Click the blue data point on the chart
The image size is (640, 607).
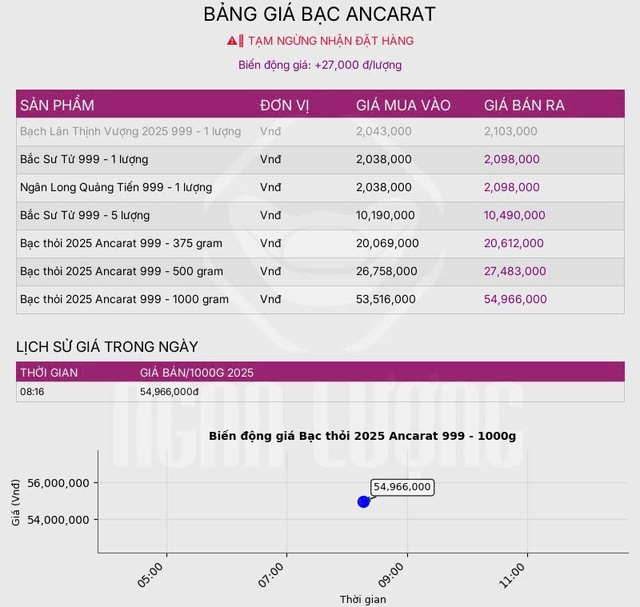tap(363, 501)
